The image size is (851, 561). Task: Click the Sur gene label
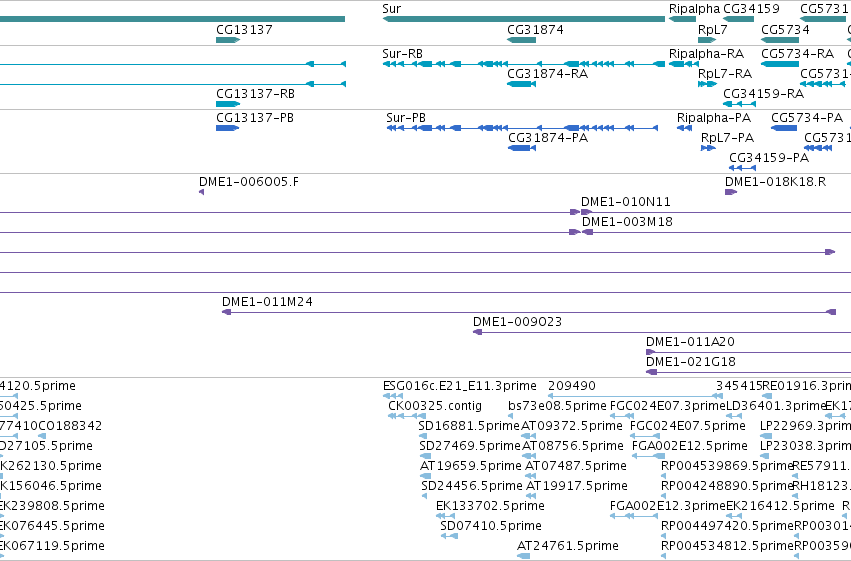coord(391,9)
